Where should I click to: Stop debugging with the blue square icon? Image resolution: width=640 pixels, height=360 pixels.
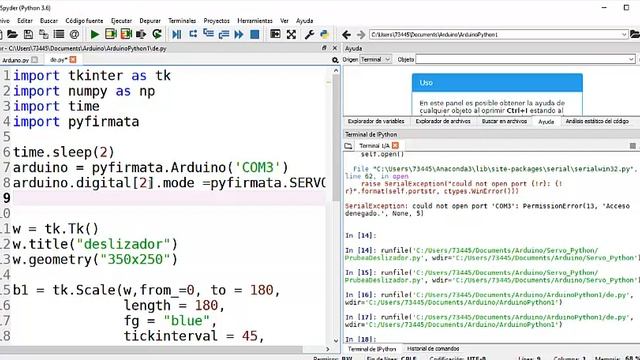click(x=255, y=34)
